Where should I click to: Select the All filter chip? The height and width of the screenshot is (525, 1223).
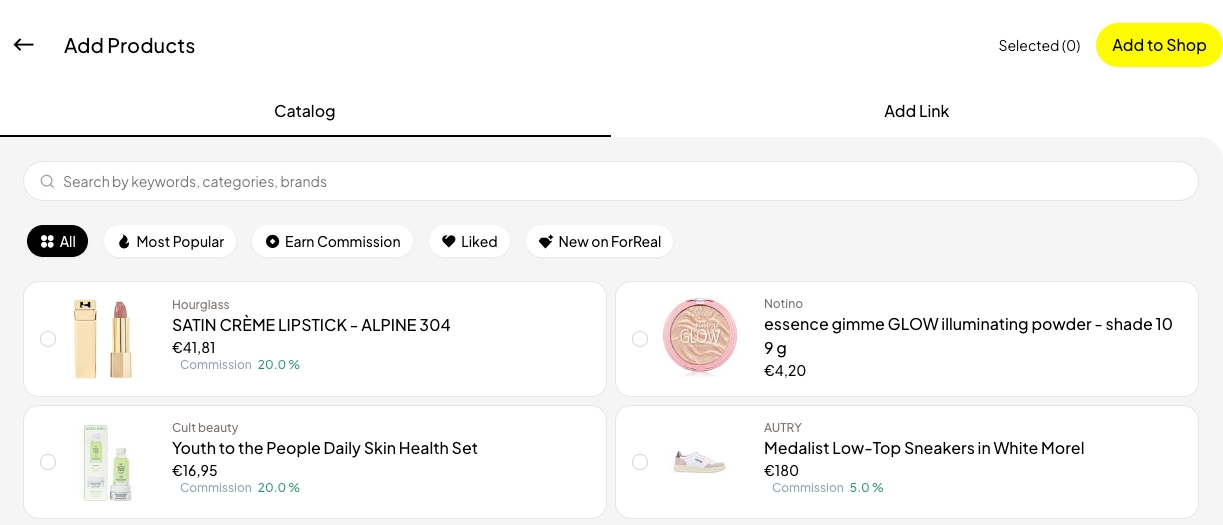point(58,242)
